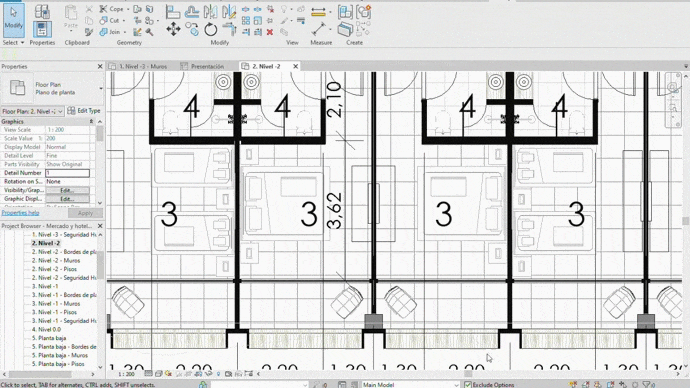Select the Mirror - Draw Axis tool

[x=229, y=11]
